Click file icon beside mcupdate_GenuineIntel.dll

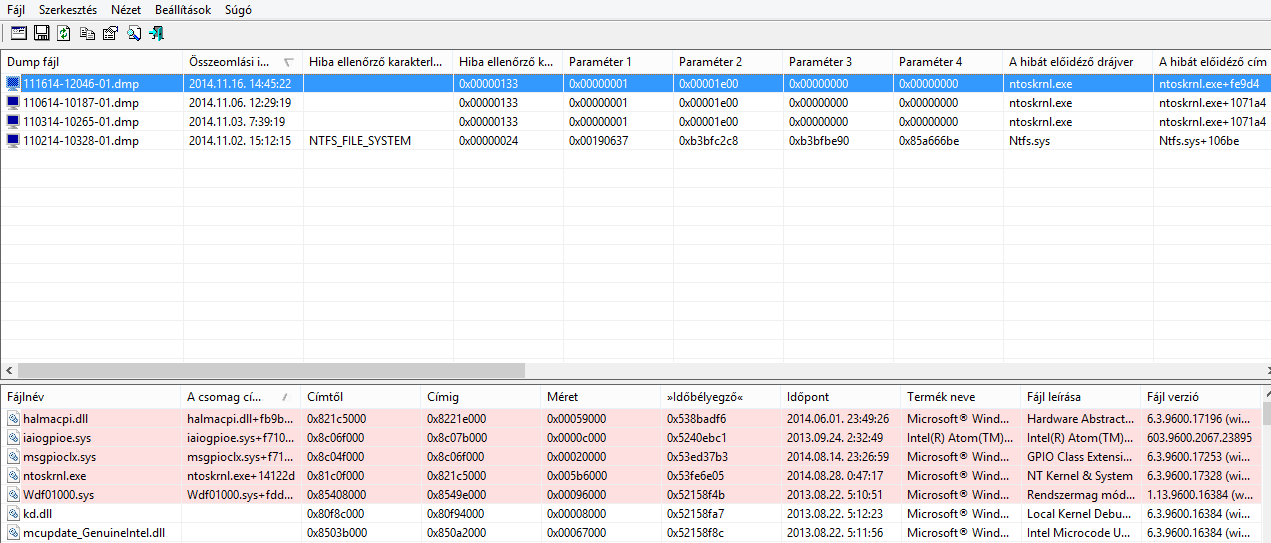coord(13,533)
